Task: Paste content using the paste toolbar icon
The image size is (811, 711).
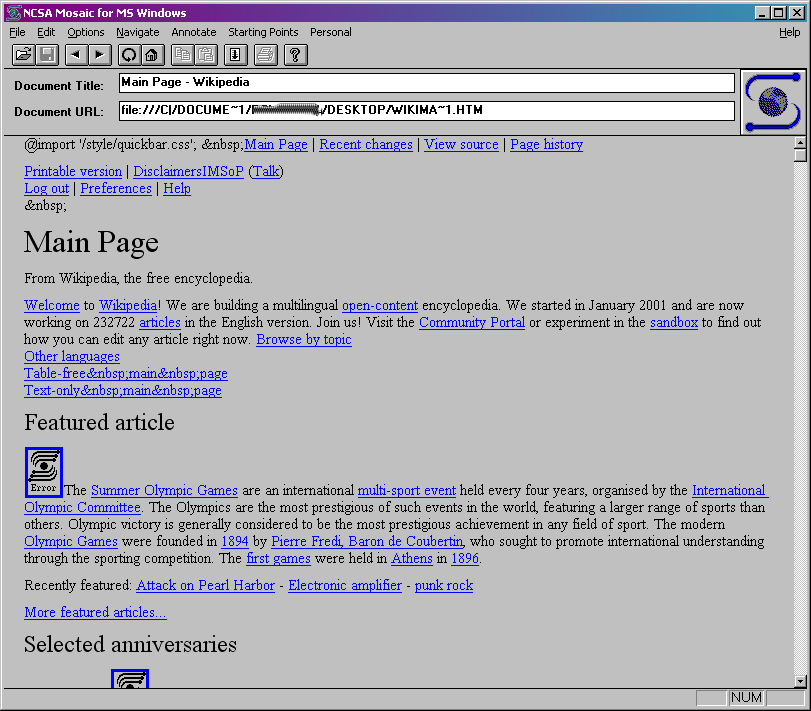Action: point(204,55)
